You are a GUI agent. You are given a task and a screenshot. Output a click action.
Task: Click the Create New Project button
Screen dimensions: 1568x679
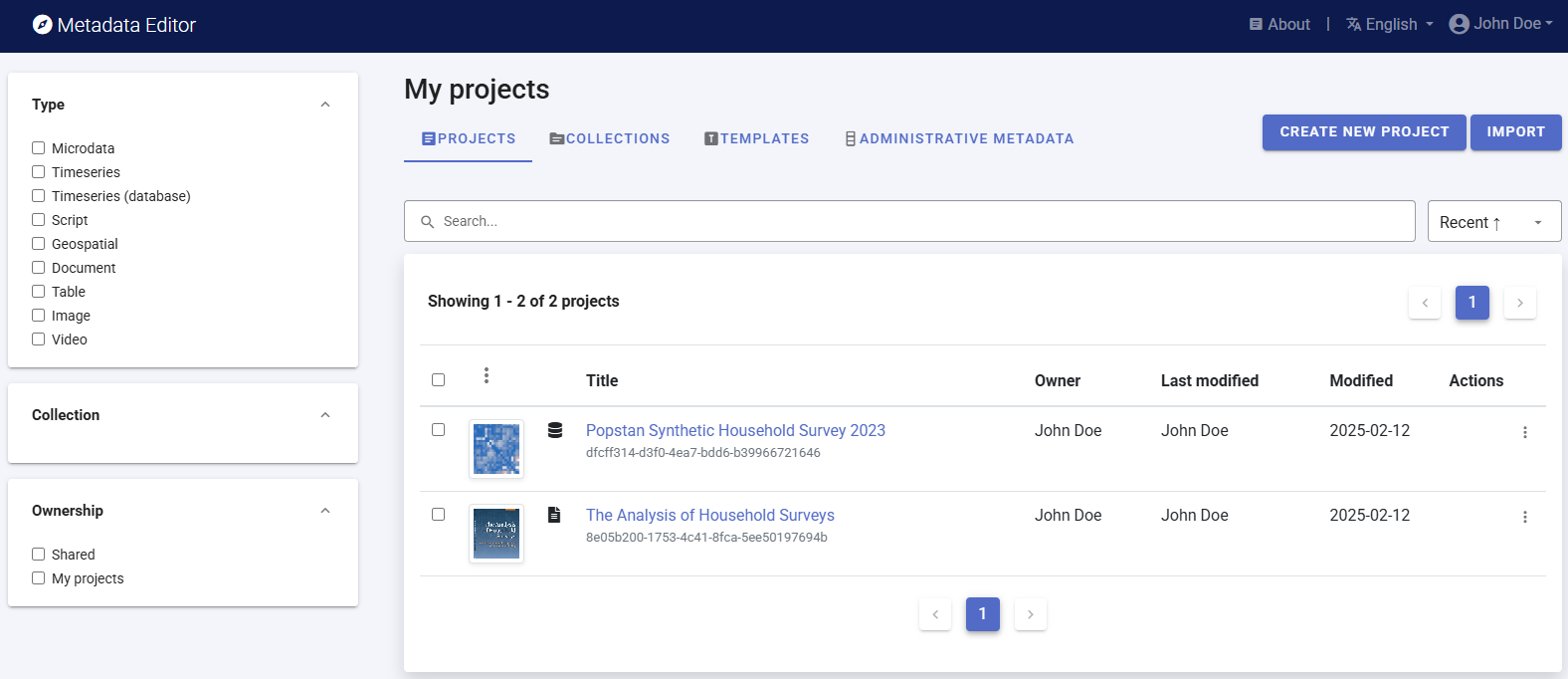(1363, 131)
